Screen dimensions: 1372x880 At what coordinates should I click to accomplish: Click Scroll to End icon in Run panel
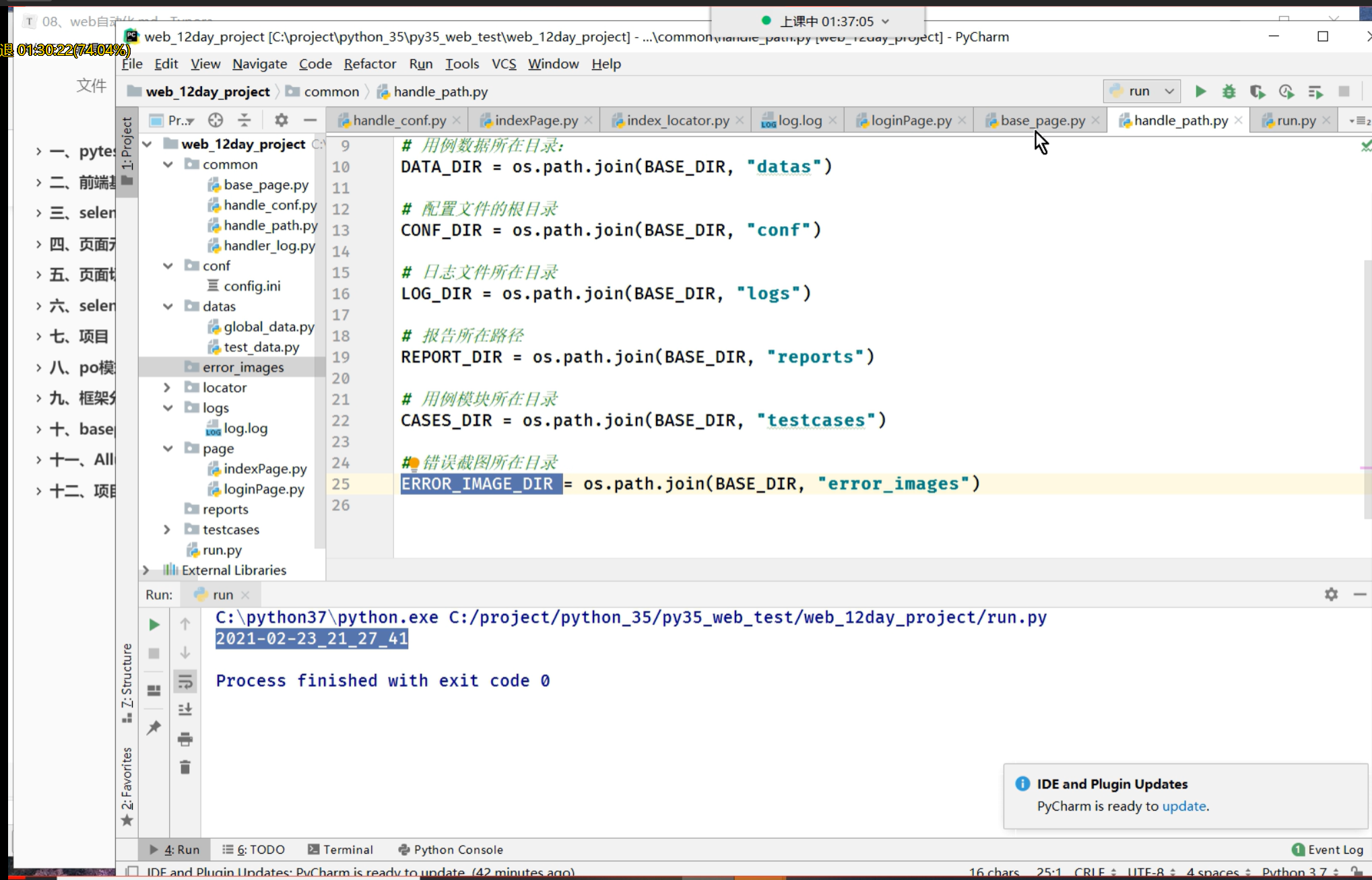pyautogui.click(x=185, y=710)
